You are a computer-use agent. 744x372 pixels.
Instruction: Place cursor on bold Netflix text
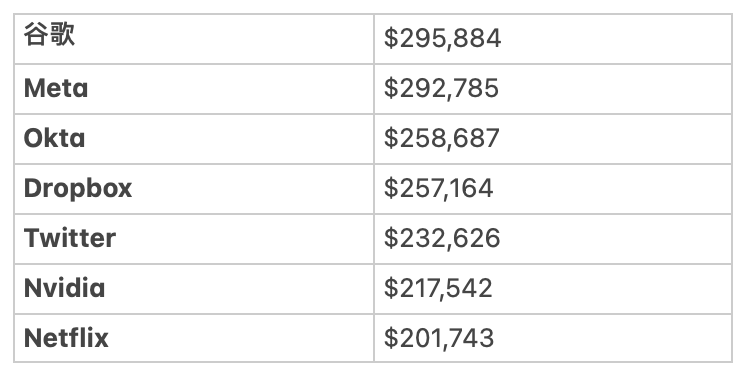(66, 338)
